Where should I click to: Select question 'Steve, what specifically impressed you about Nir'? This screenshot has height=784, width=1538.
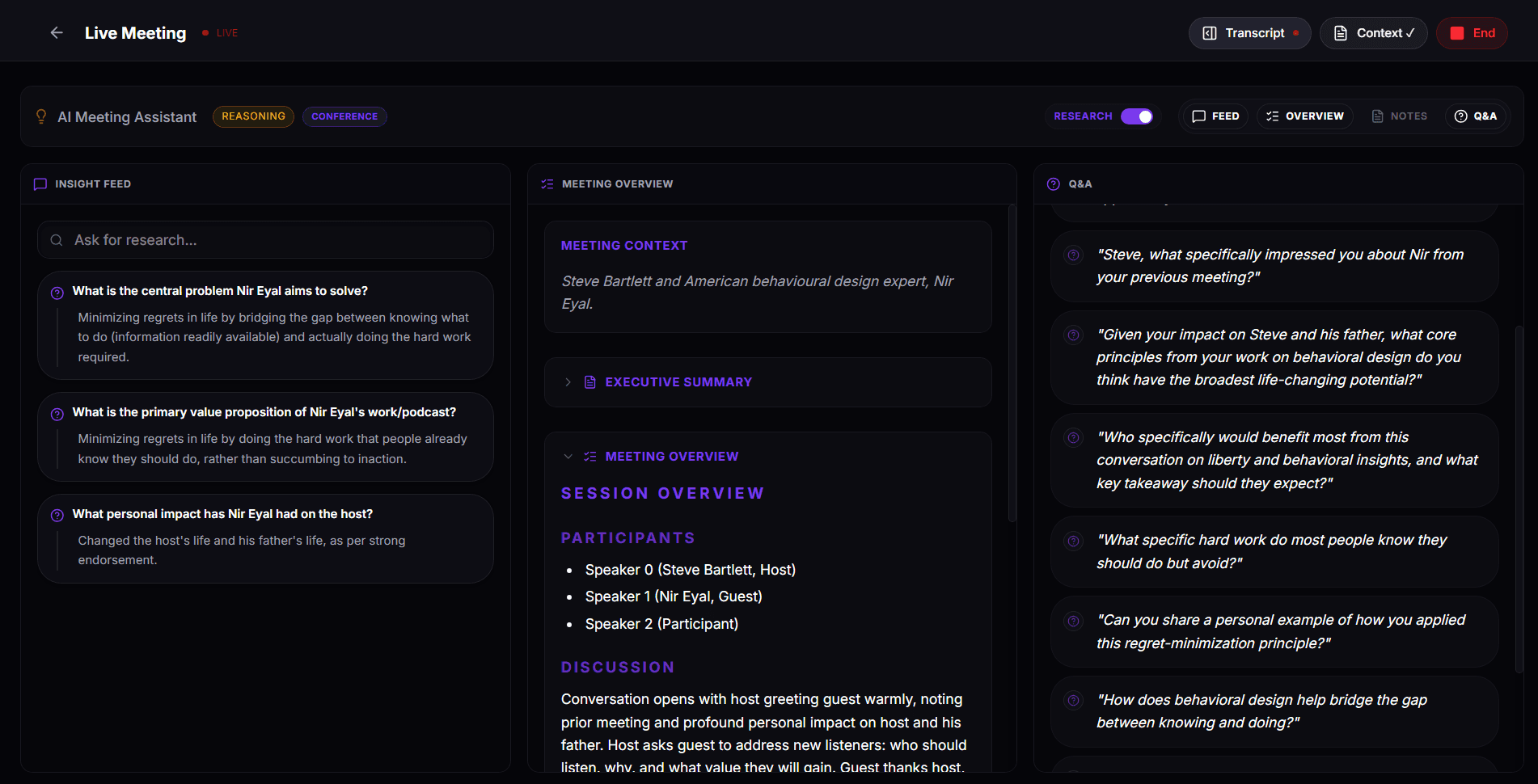tap(1274, 266)
